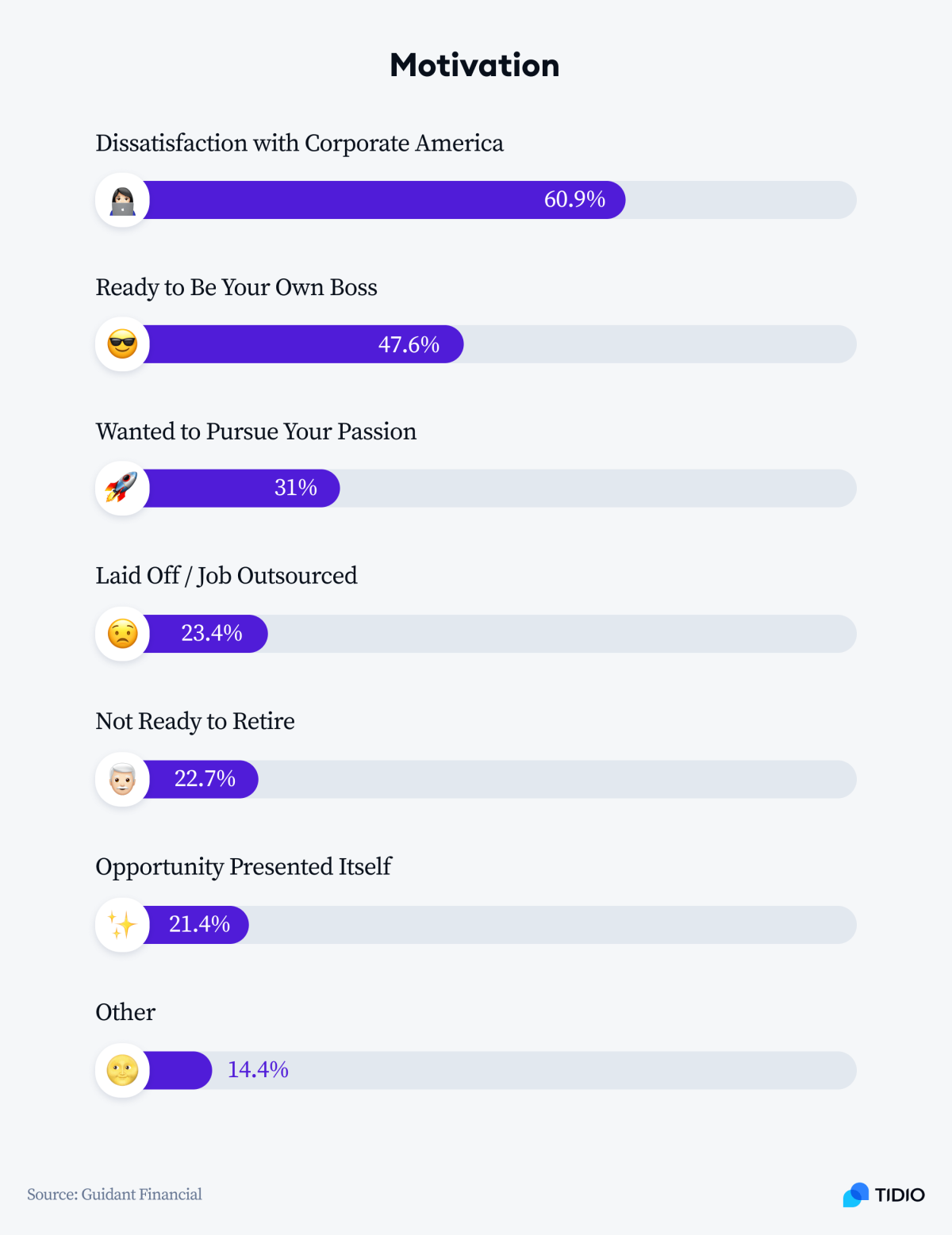Screen dimensions: 952x1235
Task: Click the 31% bar value label
Action: pyautogui.click(x=296, y=487)
